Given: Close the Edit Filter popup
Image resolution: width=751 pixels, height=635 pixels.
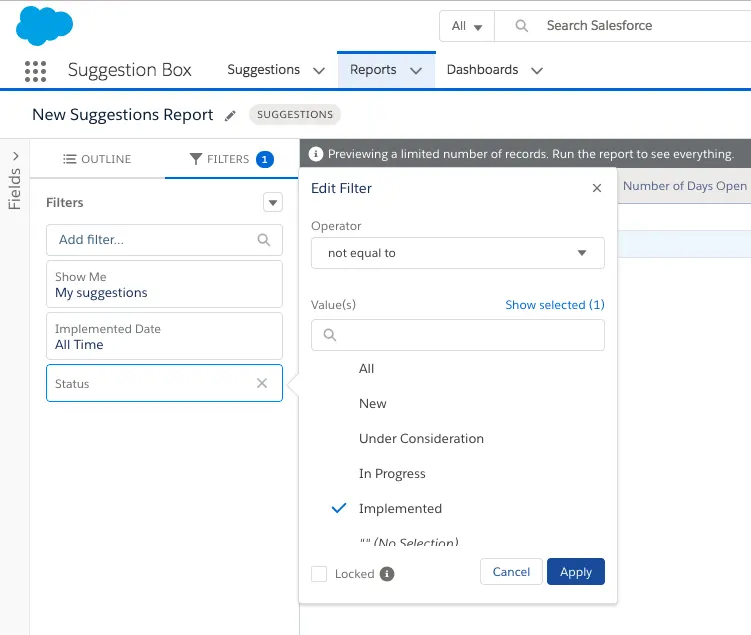Looking at the screenshot, I should point(597,188).
